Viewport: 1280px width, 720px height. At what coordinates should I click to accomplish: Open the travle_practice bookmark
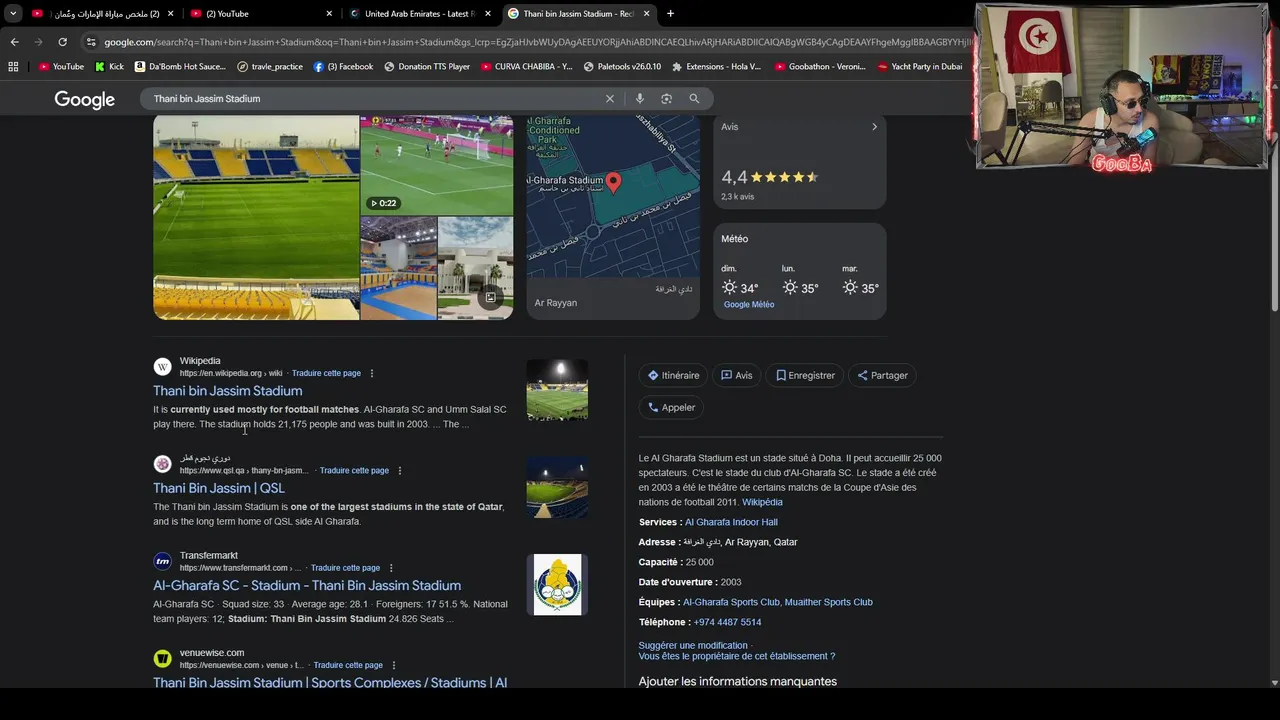pos(270,67)
